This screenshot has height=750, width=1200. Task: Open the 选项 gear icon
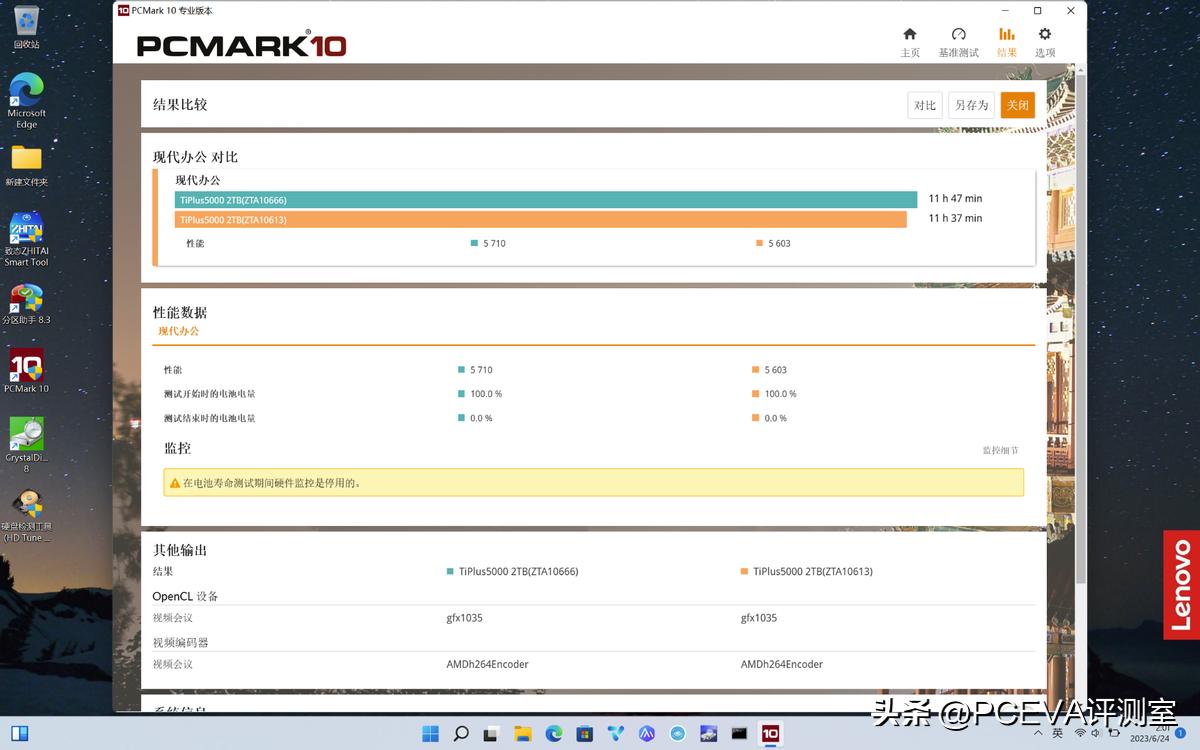1044,41
